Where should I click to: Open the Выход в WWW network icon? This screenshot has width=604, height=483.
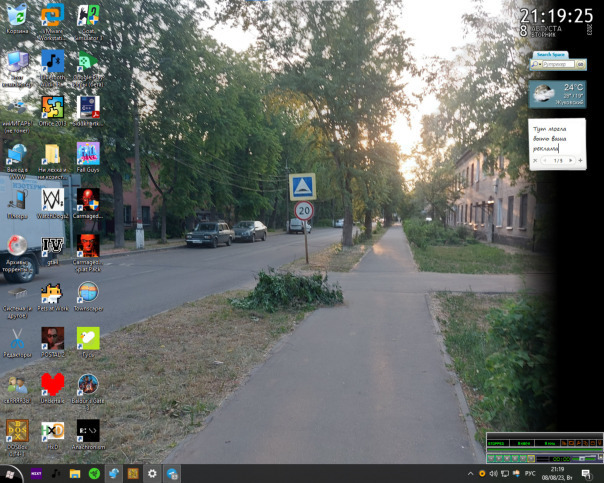point(17,161)
